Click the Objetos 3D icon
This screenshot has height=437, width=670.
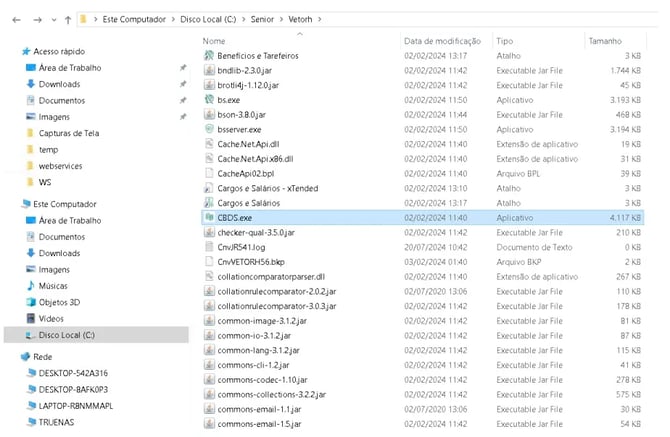[31, 302]
